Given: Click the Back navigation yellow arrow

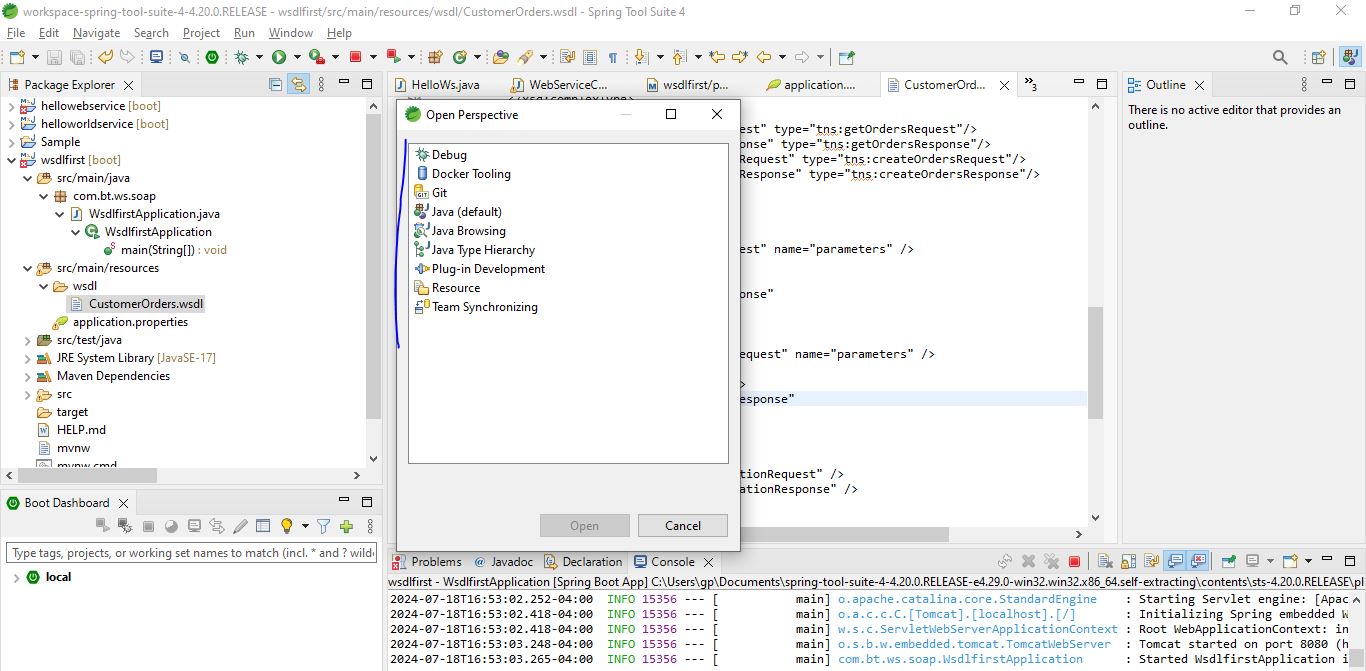Looking at the screenshot, I should point(764,58).
